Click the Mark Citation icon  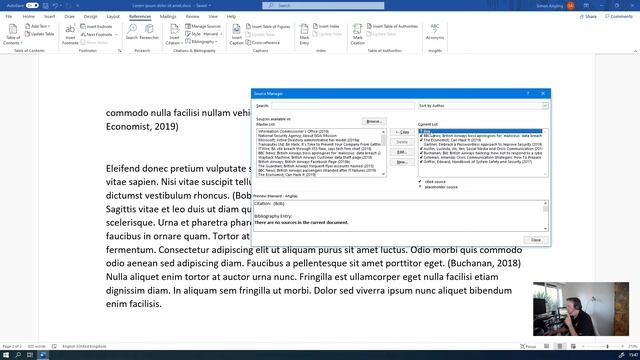358,34
